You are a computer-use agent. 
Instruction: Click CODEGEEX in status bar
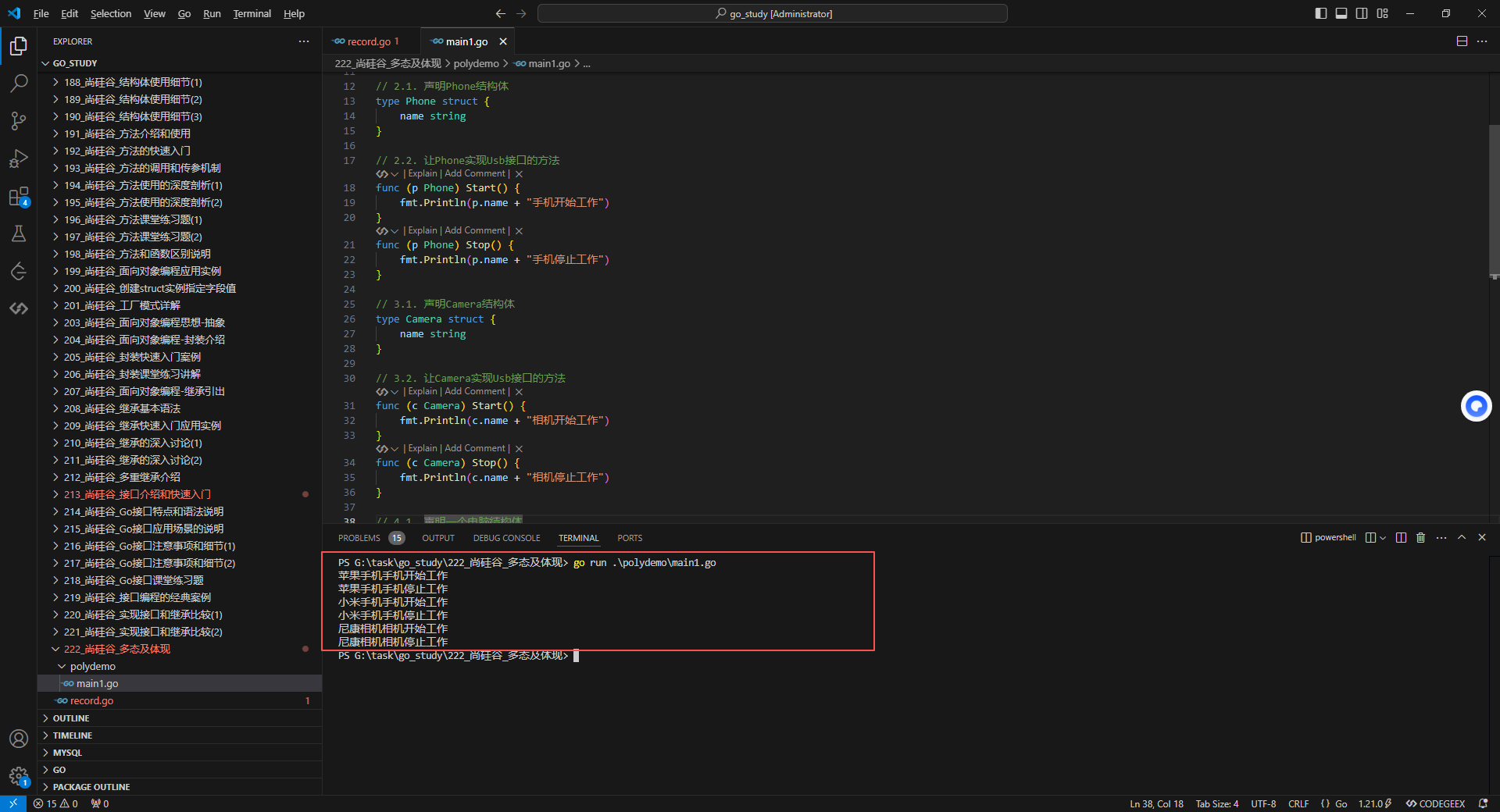click(1435, 803)
